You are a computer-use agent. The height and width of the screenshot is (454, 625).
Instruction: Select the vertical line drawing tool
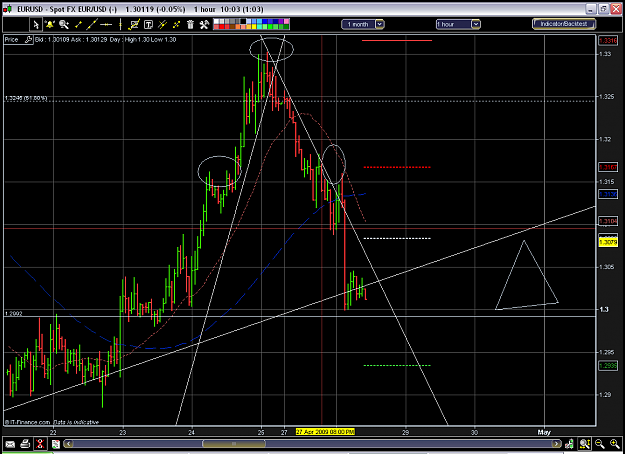click(120, 25)
